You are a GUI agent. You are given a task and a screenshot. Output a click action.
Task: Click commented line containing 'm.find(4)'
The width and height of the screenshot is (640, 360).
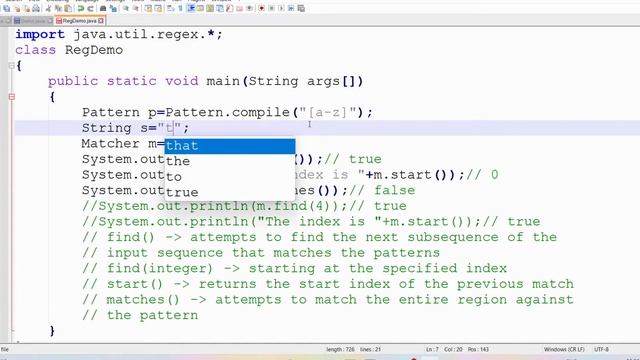coord(244,206)
